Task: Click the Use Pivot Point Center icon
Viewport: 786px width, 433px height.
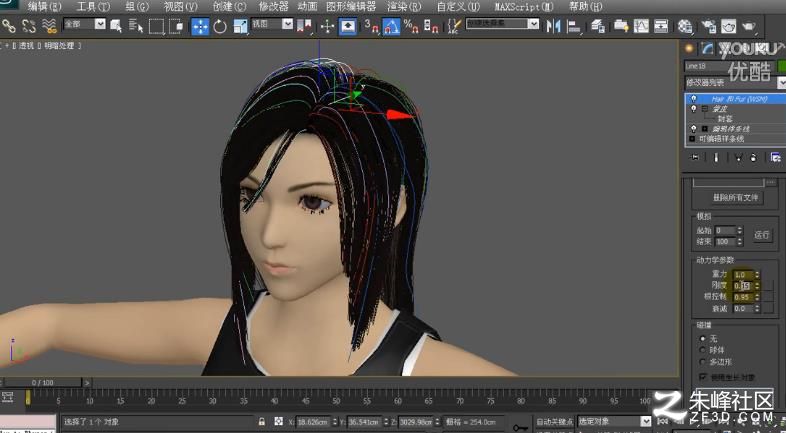Action: tap(304, 26)
